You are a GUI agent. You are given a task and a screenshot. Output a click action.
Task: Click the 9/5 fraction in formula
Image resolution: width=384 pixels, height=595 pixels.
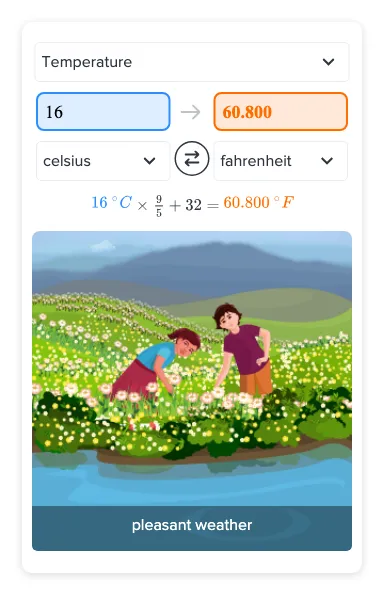159,206
